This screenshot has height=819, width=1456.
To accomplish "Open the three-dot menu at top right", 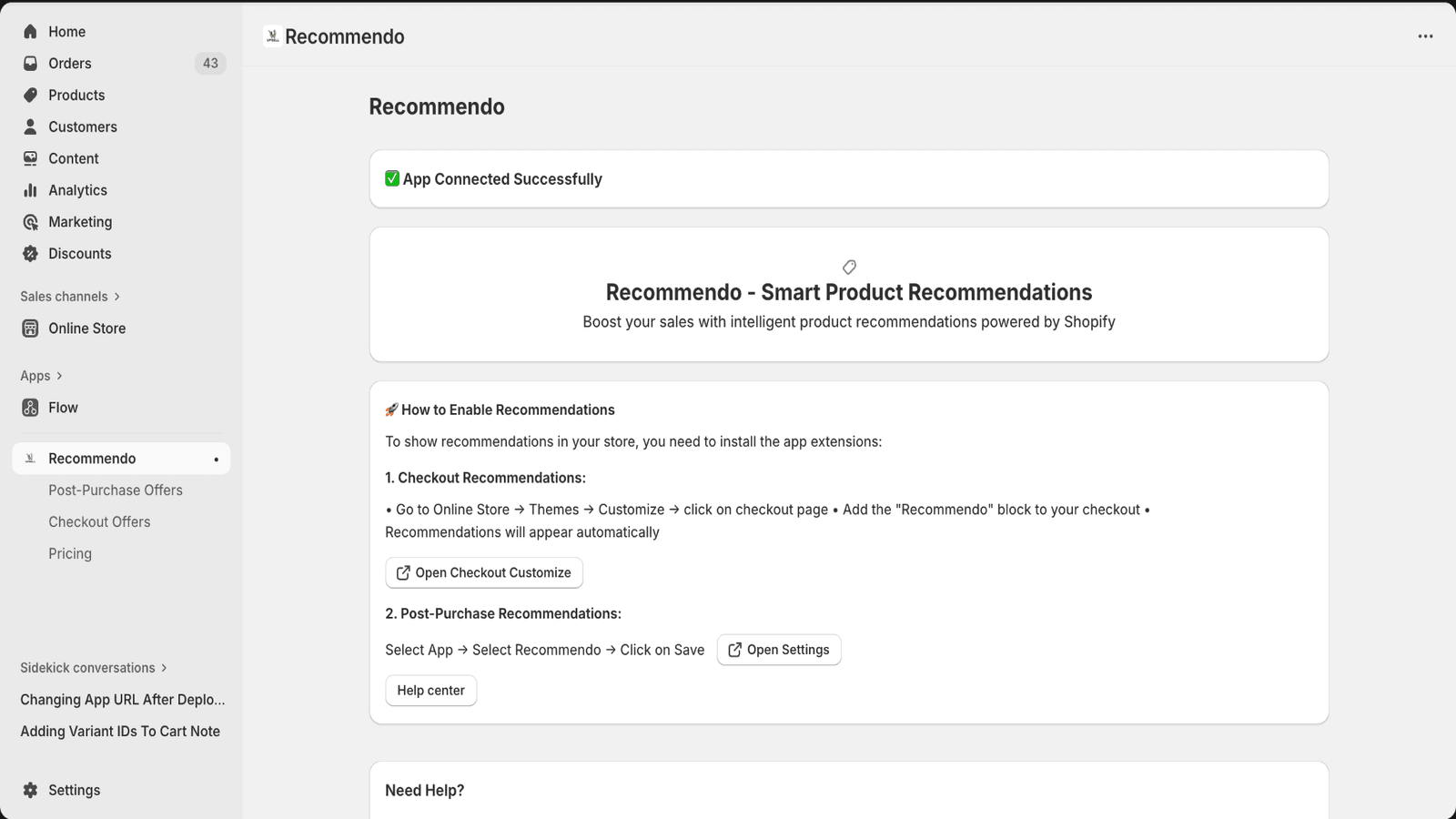I will [x=1424, y=36].
